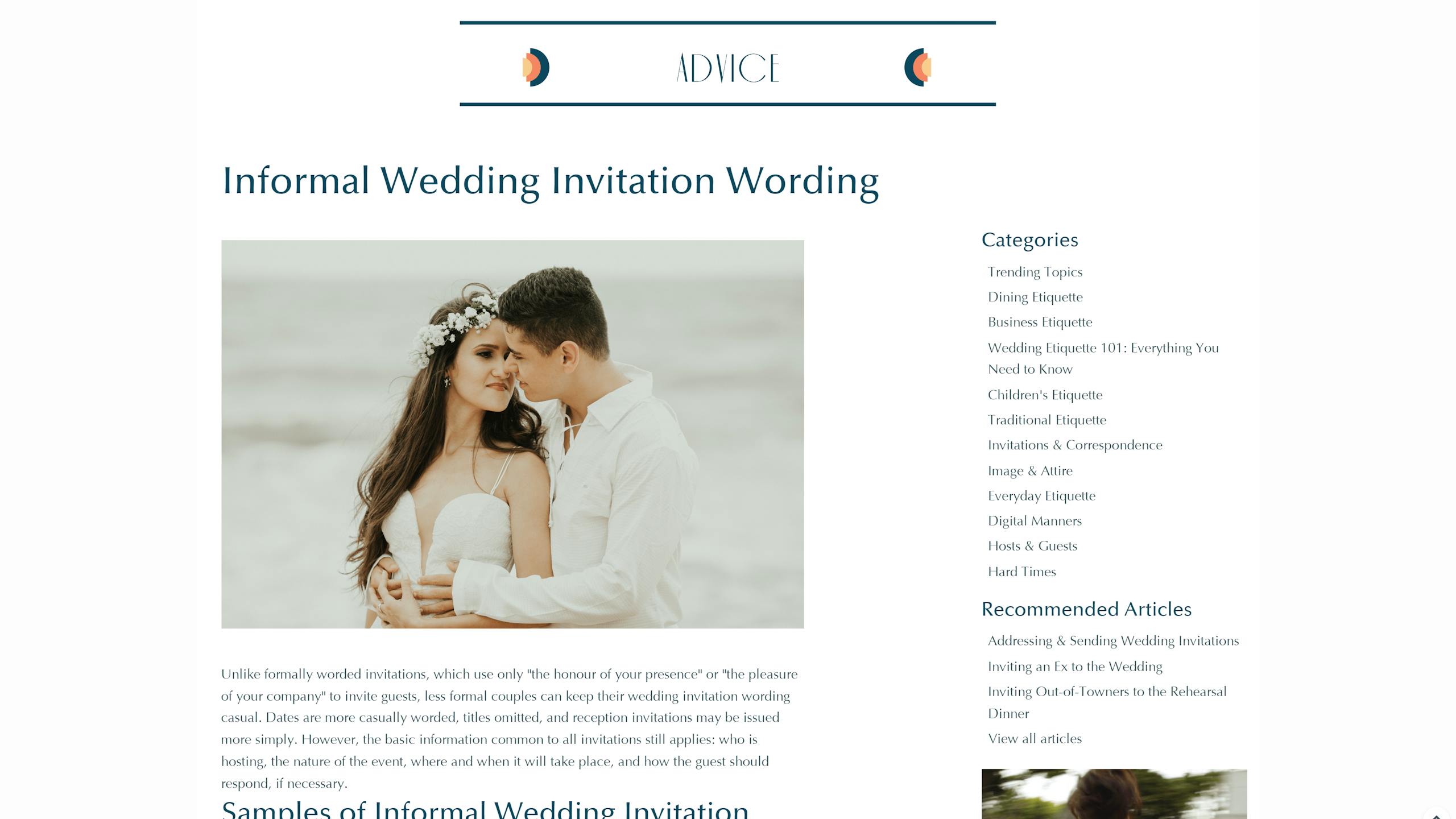This screenshot has height=819, width=1456.
Task: Click View all articles link
Action: click(x=1034, y=739)
